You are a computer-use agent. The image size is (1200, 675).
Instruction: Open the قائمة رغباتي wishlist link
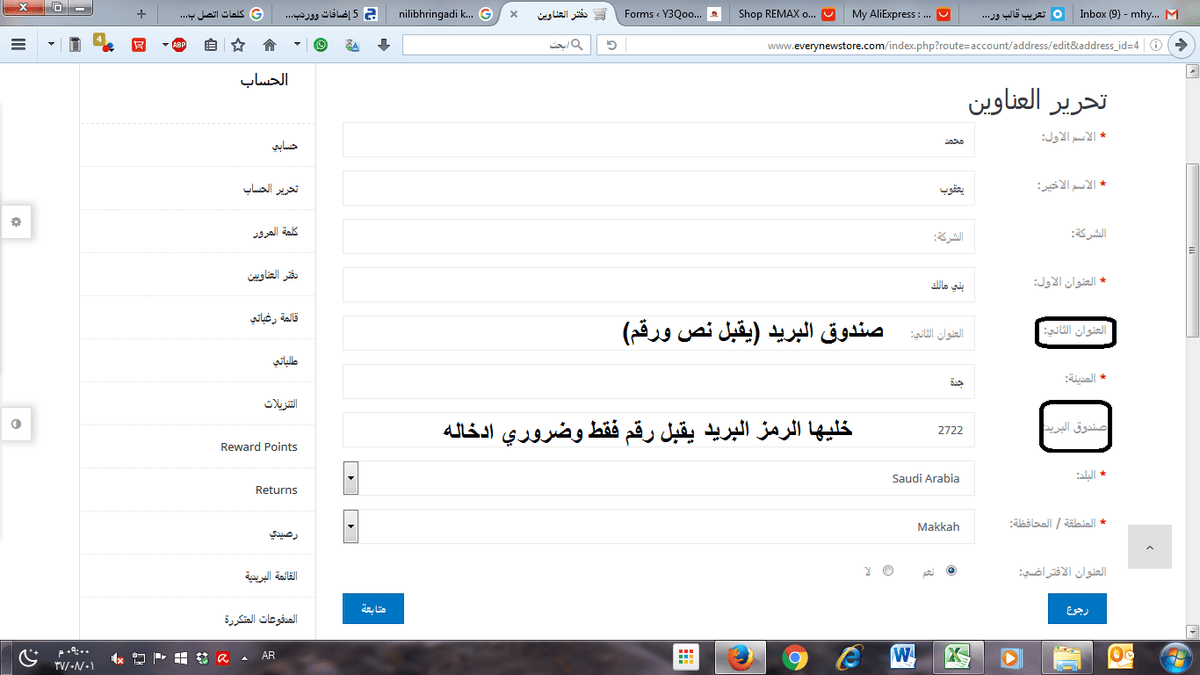pyautogui.click(x=275, y=319)
